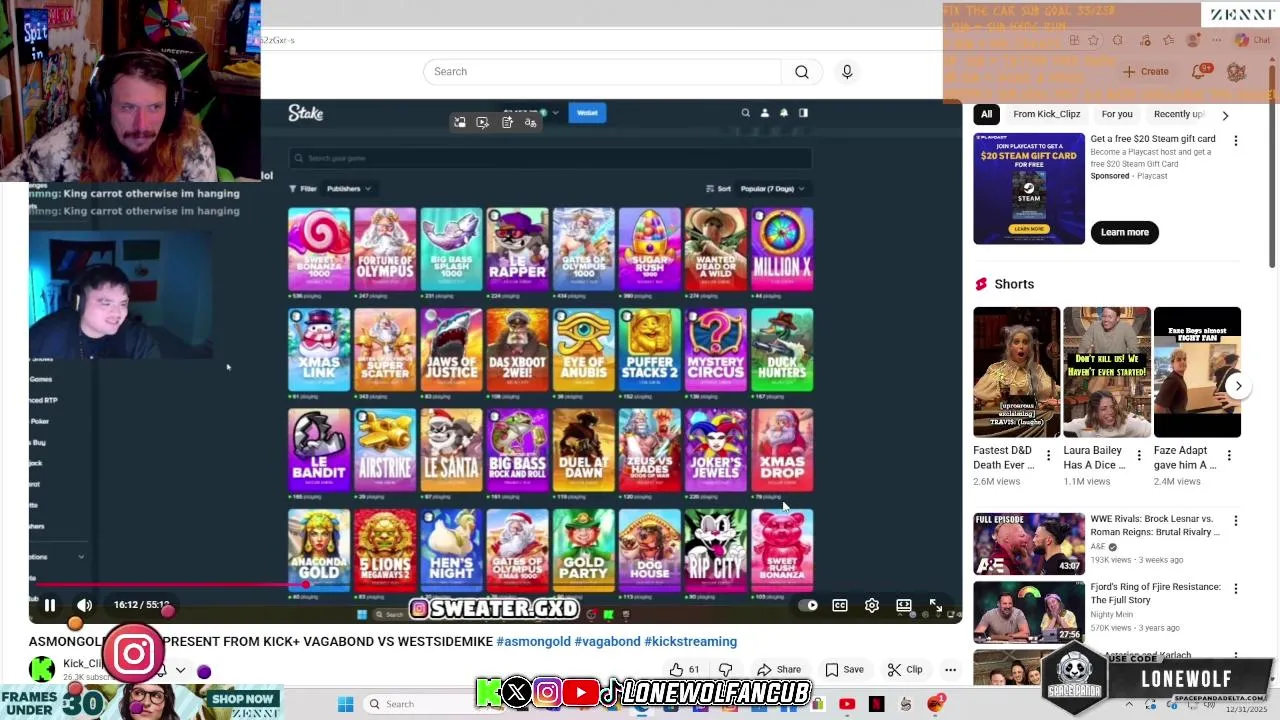
Task: Click the #asmongold hashtag
Action: (x=533, y=642)
